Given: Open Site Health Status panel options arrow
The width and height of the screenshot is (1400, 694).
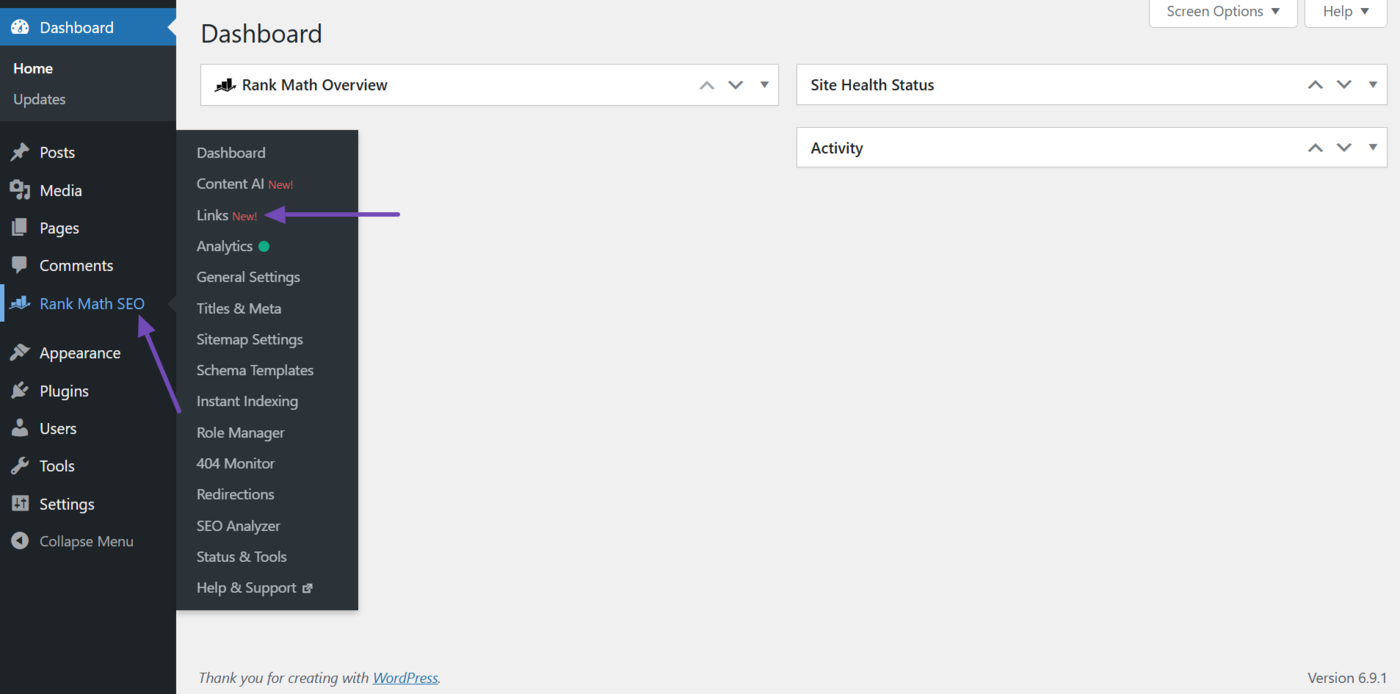Looking at the screenshot, I should pos(1372,85).
